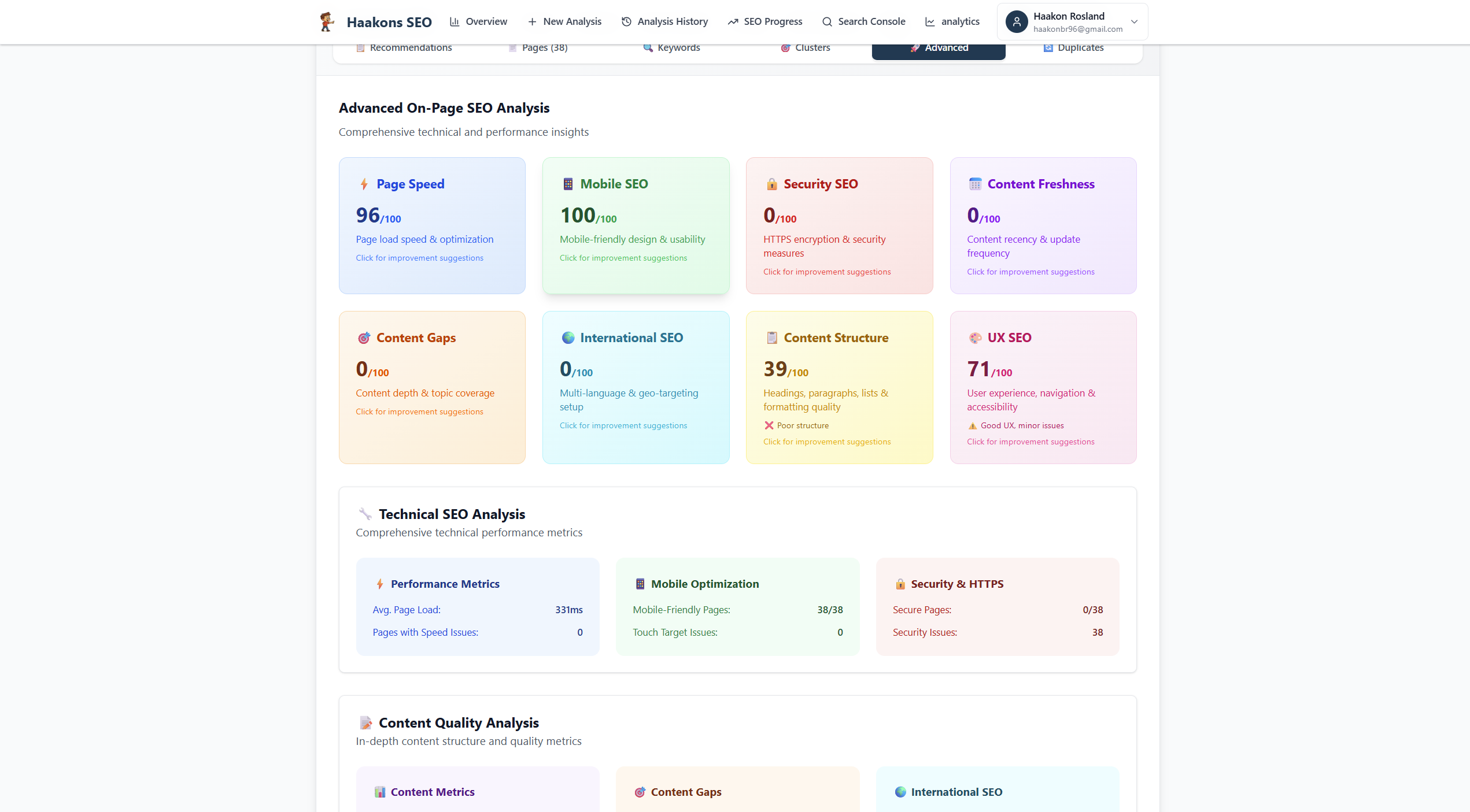The image size is (1470, 812).
Task: Open improvement suggestions for Page Speed
Action: click(x=419, y=258)
